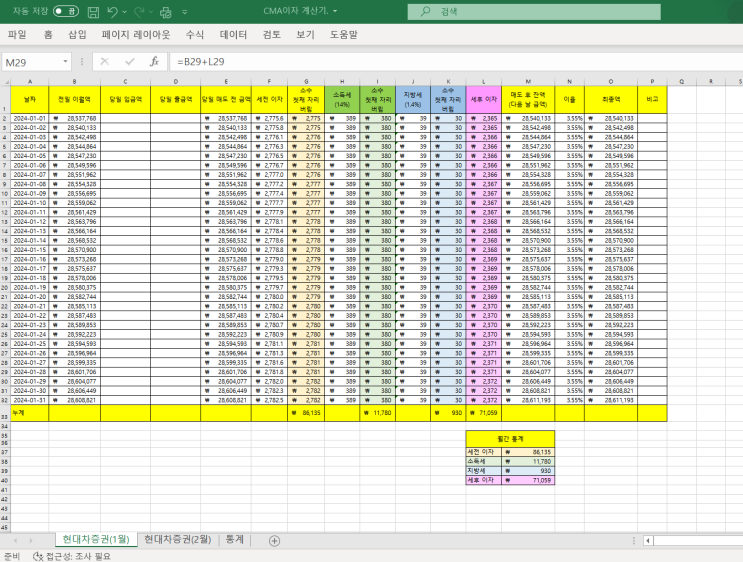The height and width of the screenshot is (562, 743).
Task: Click the formula bar showing =B29+L29
Action: click(x=400, y=61)
